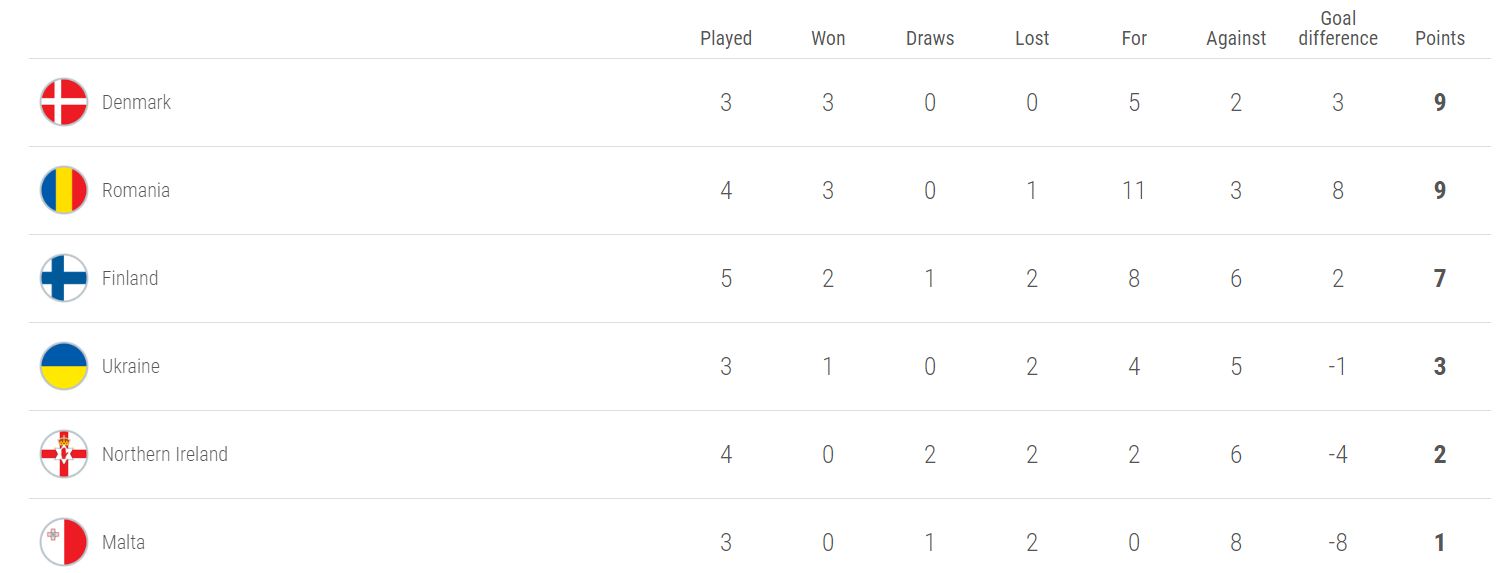Open the Ukraine team name
This screenshot has width=1509, height=573.
pos(131,366)
